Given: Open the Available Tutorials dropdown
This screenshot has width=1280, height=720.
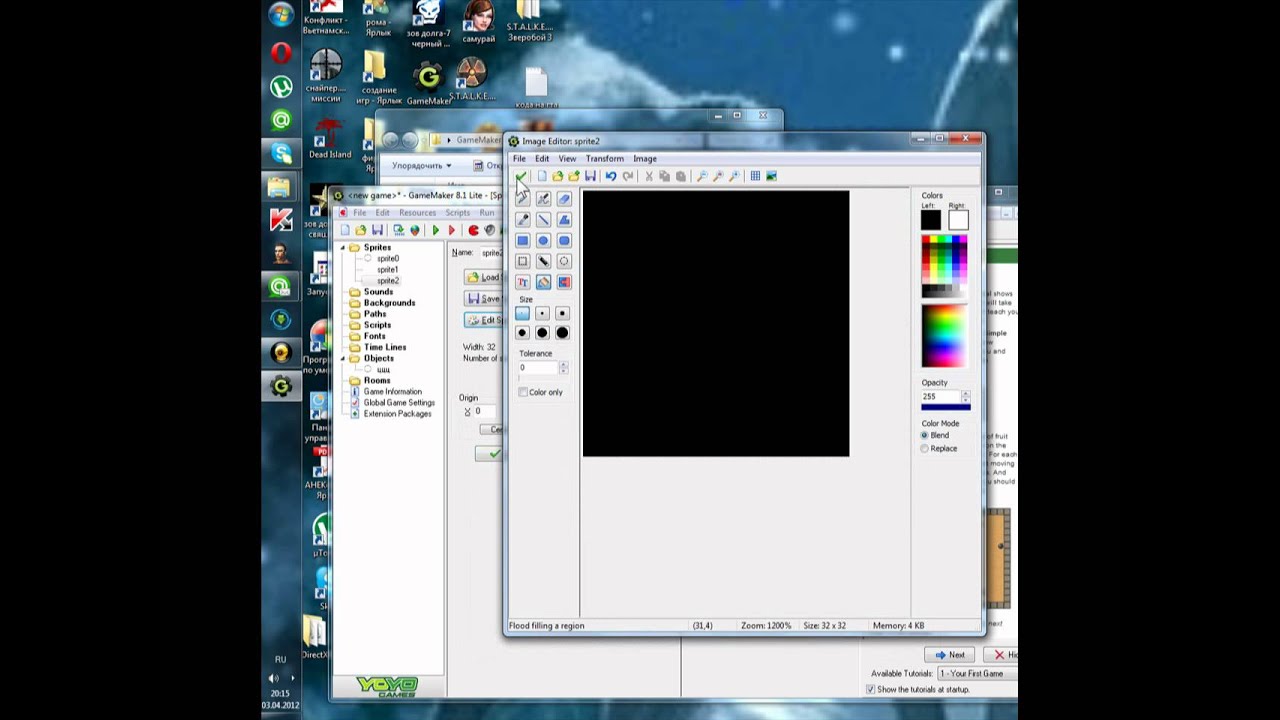Looking at the screenshot, I should (976, 674).
